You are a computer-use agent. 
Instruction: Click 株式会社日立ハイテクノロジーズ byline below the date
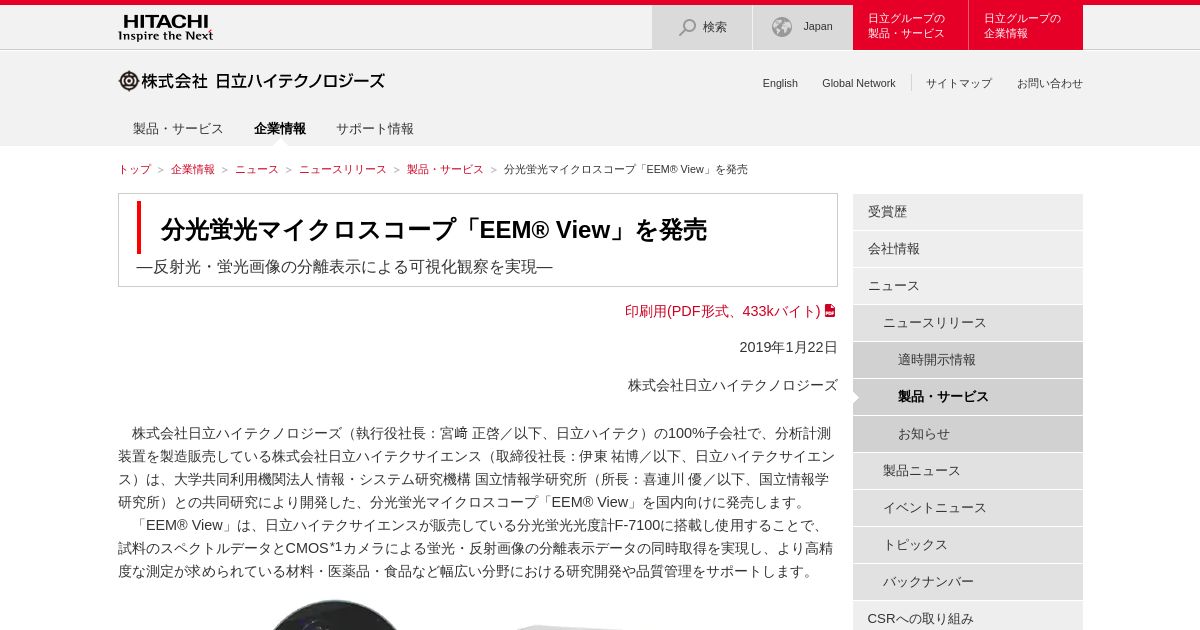click(733, 385)
